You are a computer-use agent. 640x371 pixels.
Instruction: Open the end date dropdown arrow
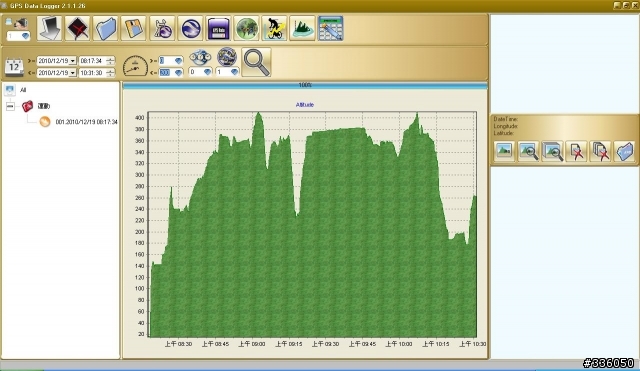click(x=72, y=73)
